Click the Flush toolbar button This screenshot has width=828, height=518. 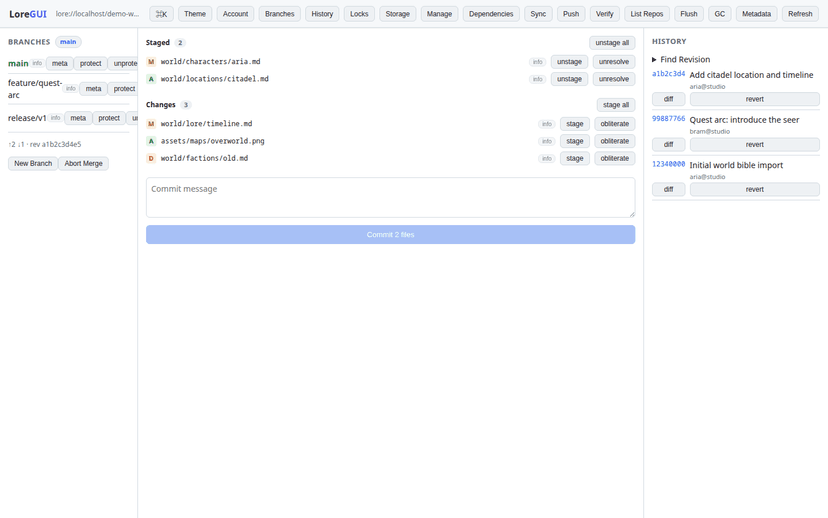(x=689, y=14)
